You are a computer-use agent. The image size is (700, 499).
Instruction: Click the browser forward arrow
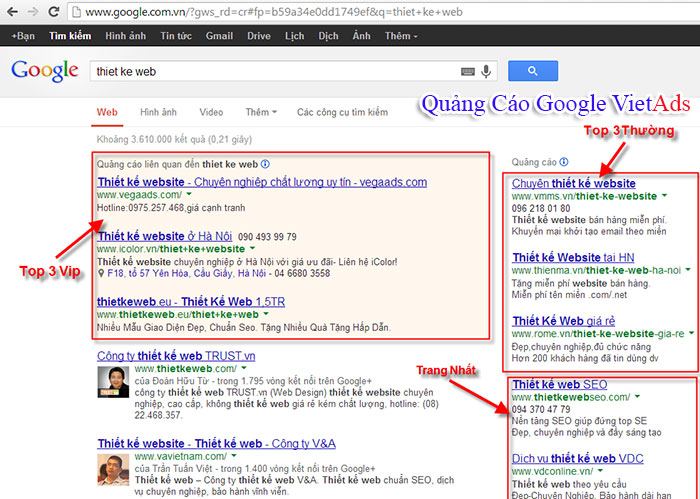pyautogui.click(x=33, y=12)
